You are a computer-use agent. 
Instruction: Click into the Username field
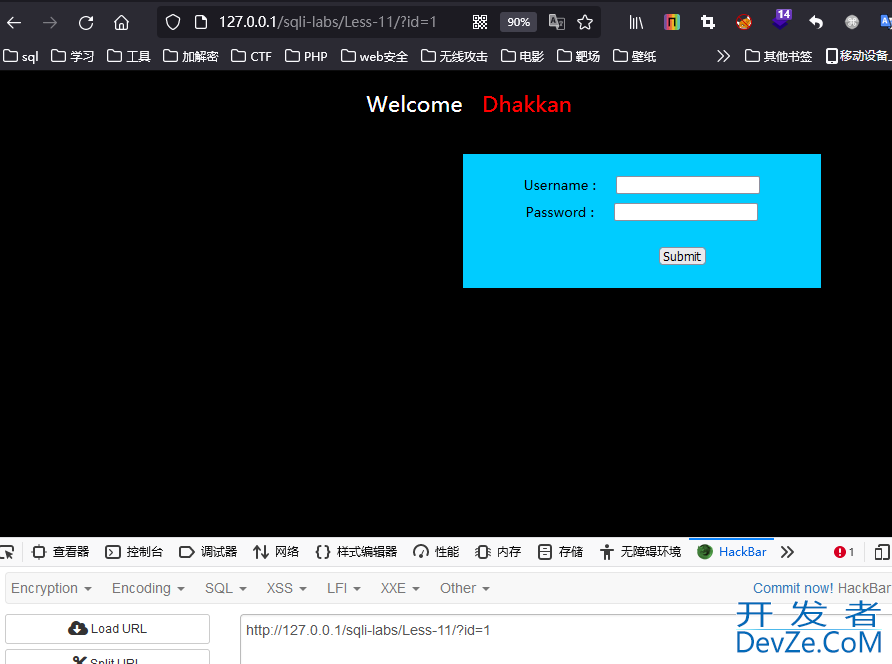688,185
